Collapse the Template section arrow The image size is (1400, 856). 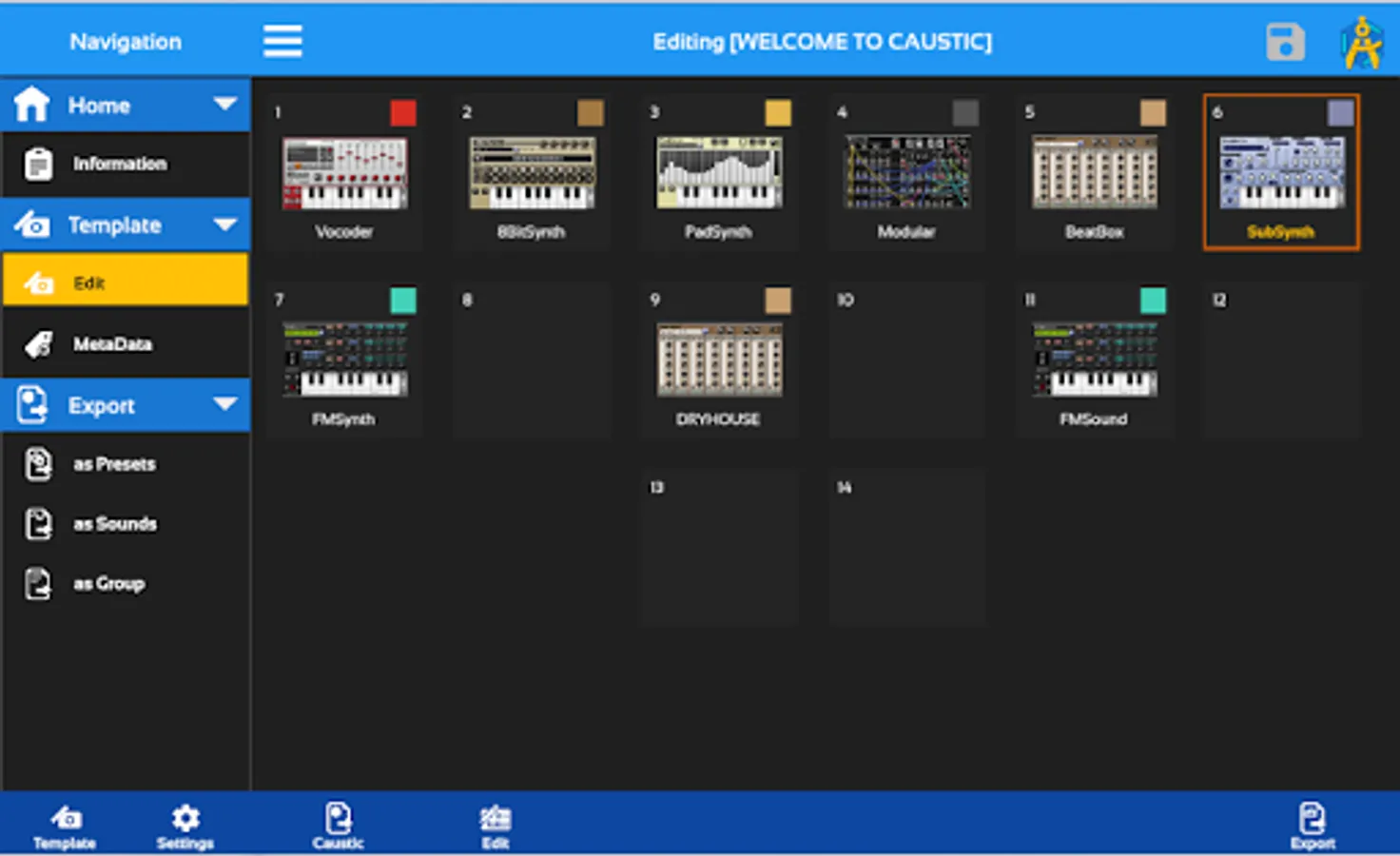pos(225,224)
